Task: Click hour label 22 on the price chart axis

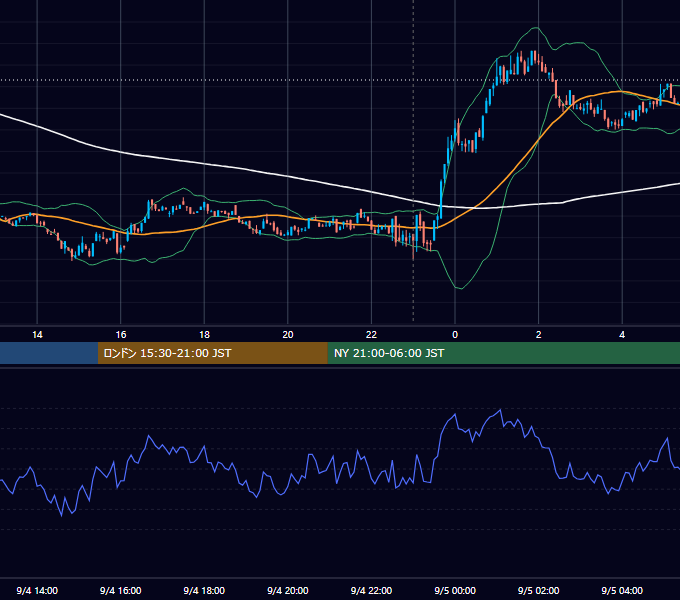Action: (x=371, y=334)
